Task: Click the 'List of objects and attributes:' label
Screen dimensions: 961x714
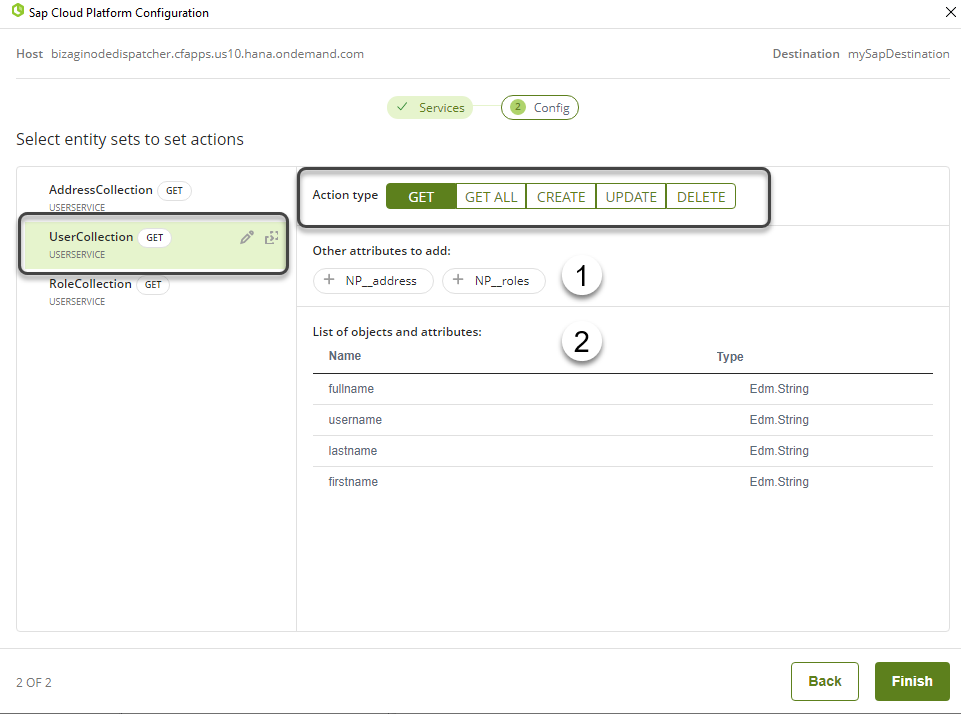Action: tap(397, 332)
